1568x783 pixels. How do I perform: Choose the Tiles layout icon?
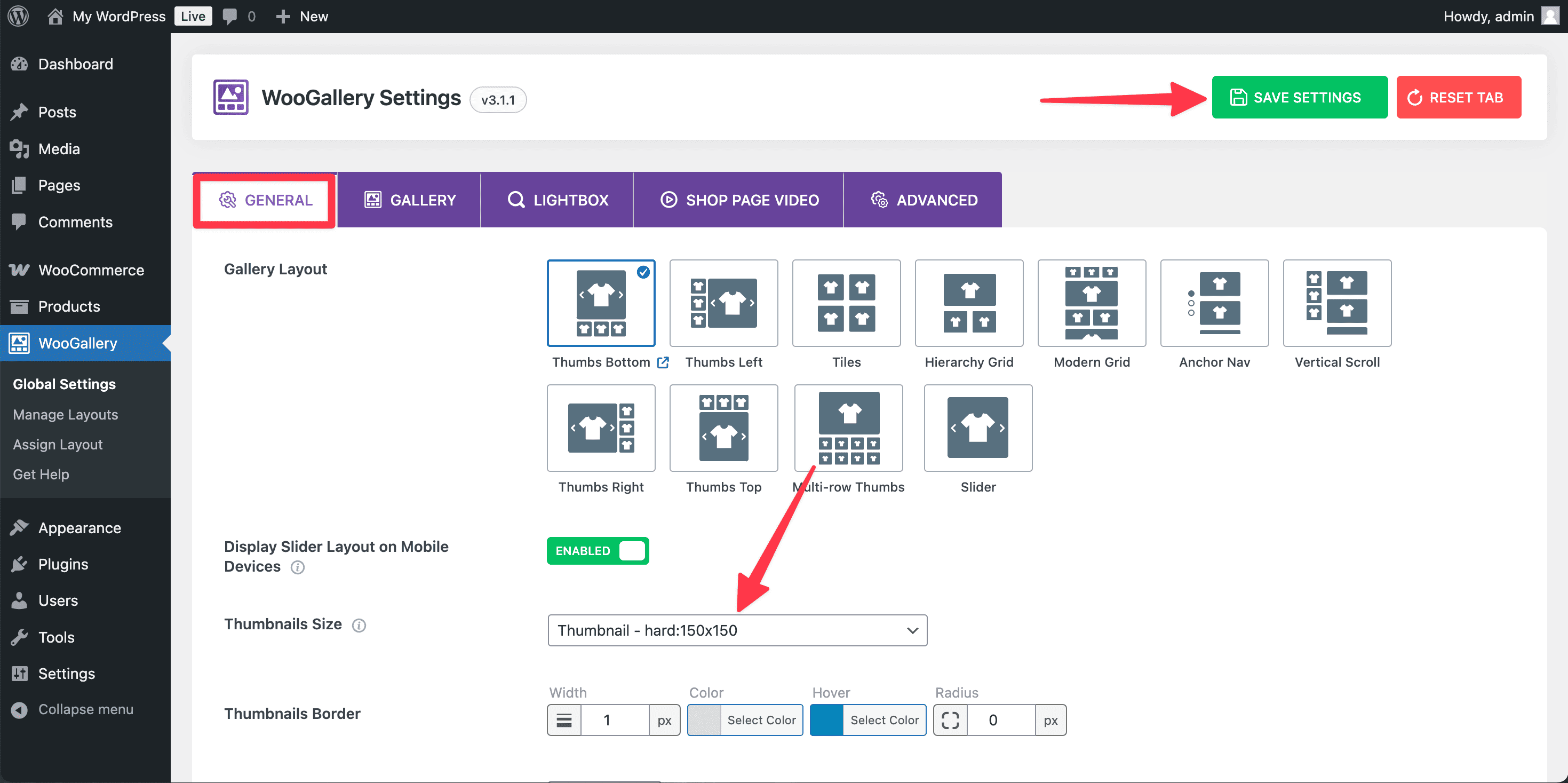click(846, 303)
